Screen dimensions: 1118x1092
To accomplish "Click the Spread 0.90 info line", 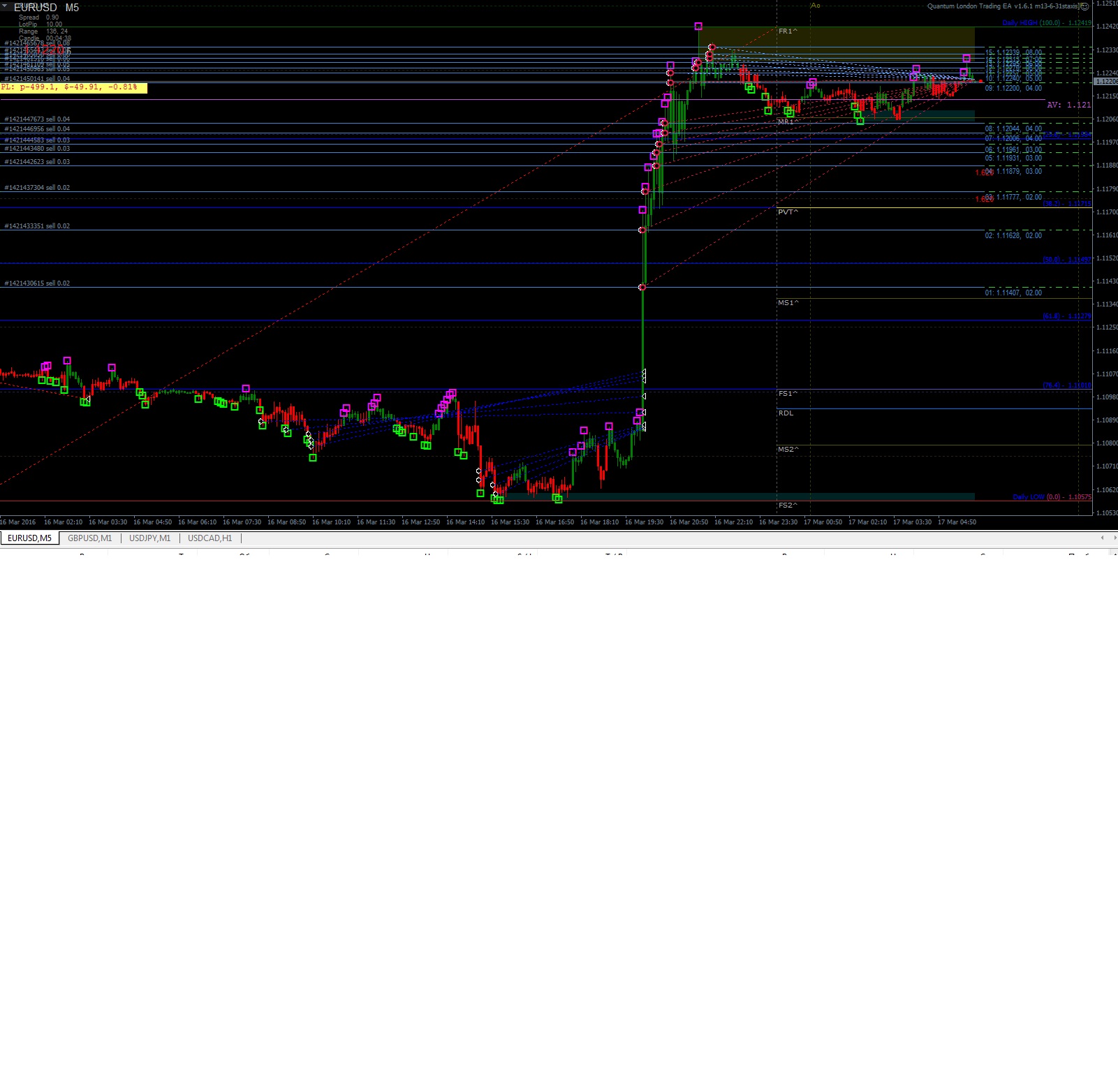I will (39, 17).
